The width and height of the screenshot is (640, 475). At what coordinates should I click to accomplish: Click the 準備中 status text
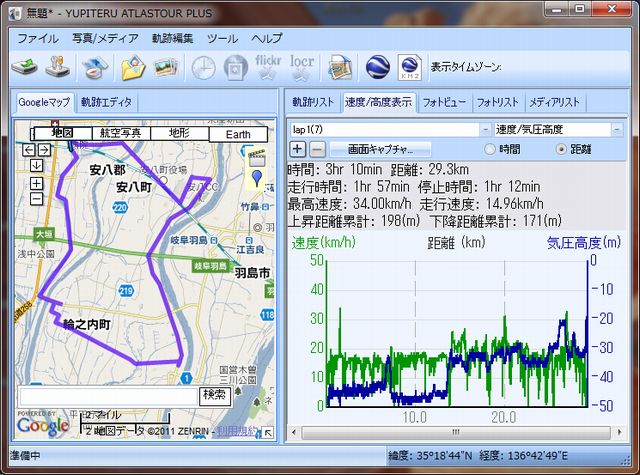tap(25, 455)
